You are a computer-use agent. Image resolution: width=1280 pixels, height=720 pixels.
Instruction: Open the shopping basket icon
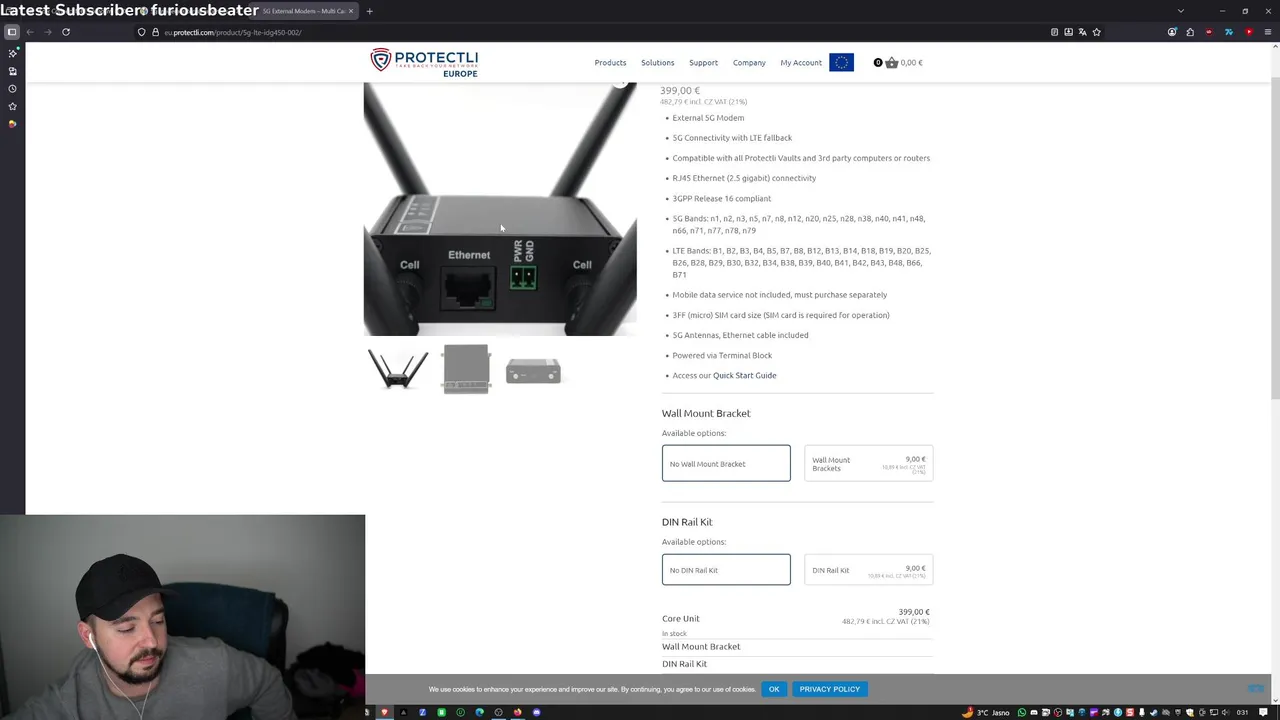(891, 62)
